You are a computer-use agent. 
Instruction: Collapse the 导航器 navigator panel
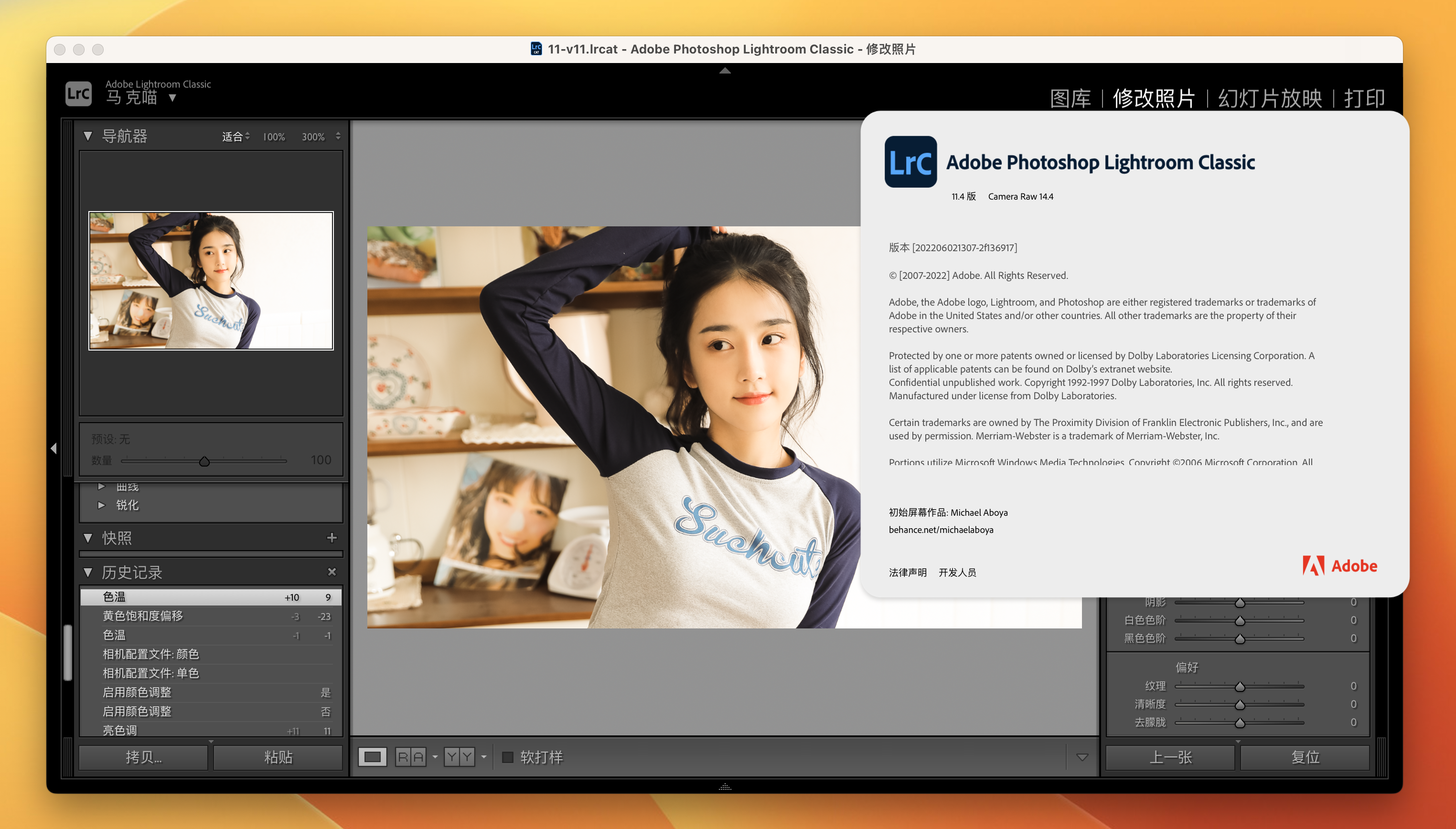click(x=88, y=136)
